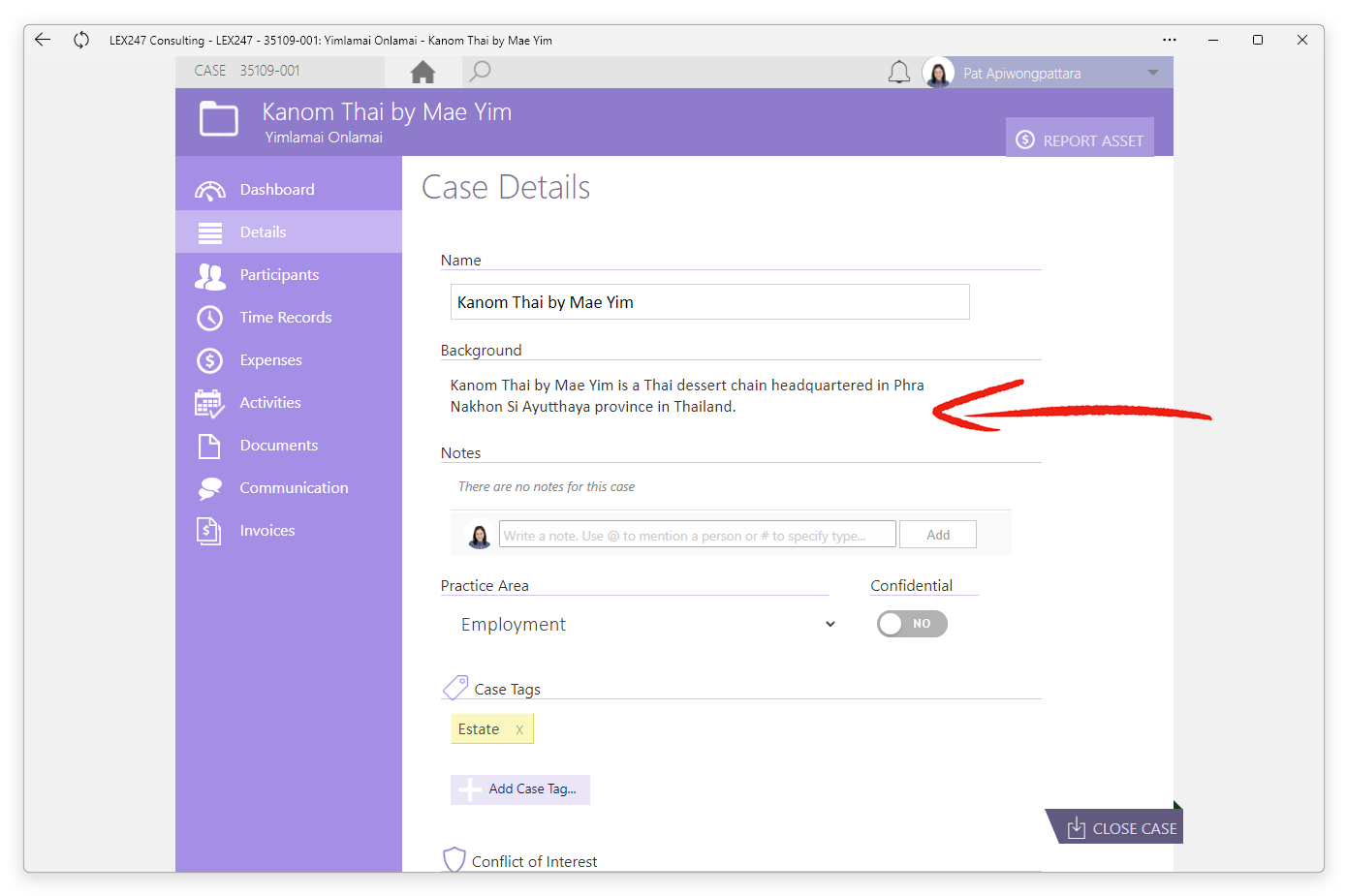The width and height of the screenshot is (1347, 896).
Task: Open the Practice Area Employment dropdown
Action: click(x=647, y=624)
